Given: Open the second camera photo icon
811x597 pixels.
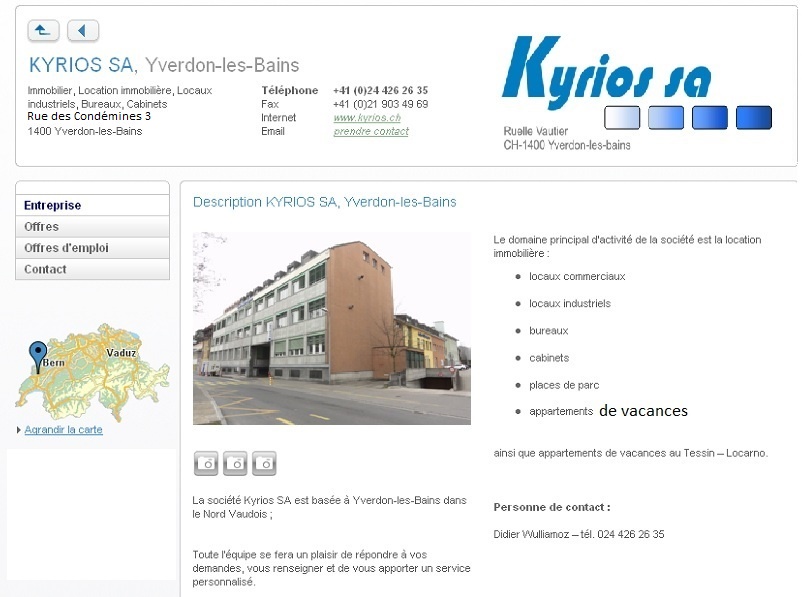Looking at the screenshot, I should tap(235, 463).
